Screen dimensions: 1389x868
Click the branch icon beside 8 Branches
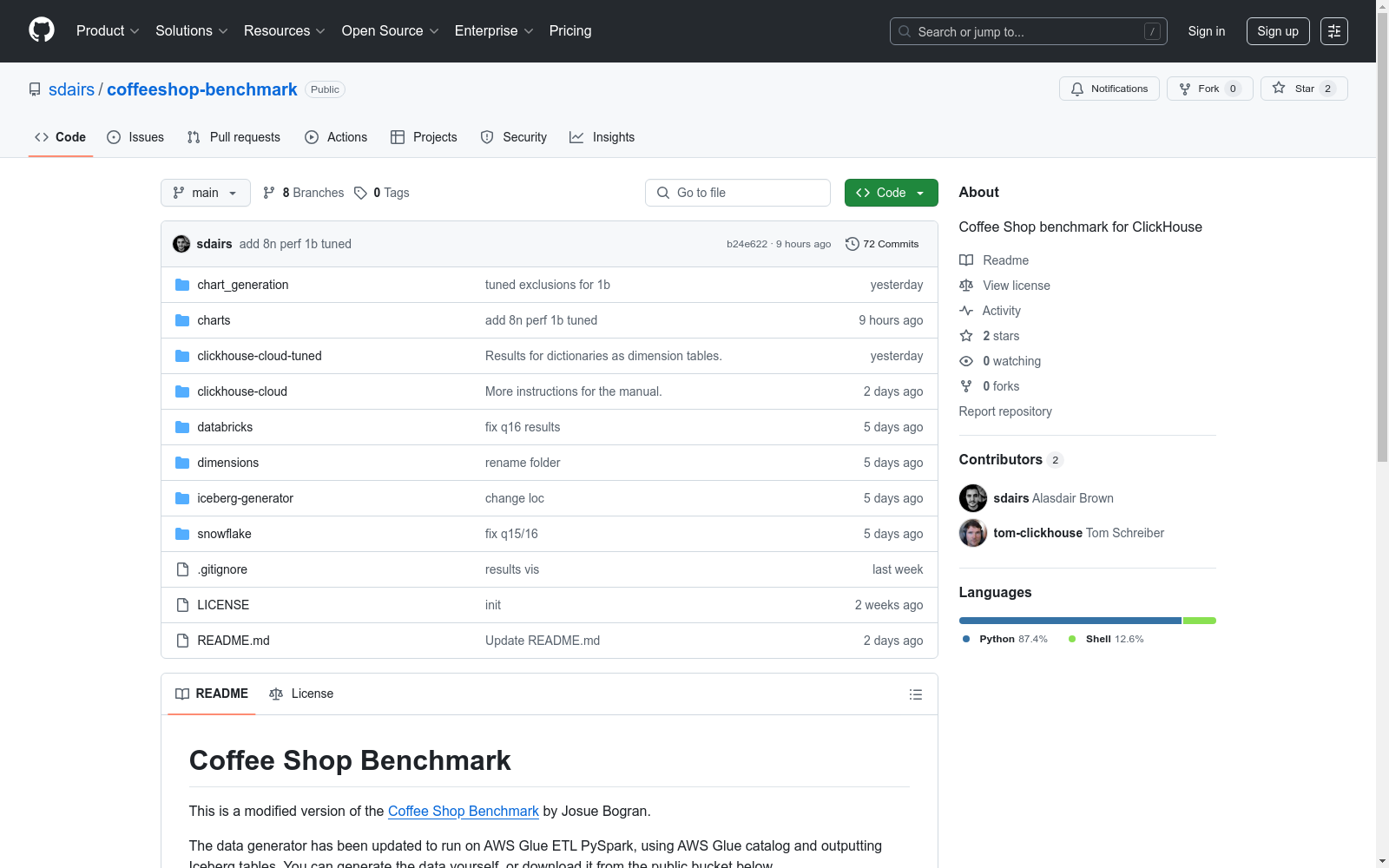pyautogui.click(x=269, y=193)
